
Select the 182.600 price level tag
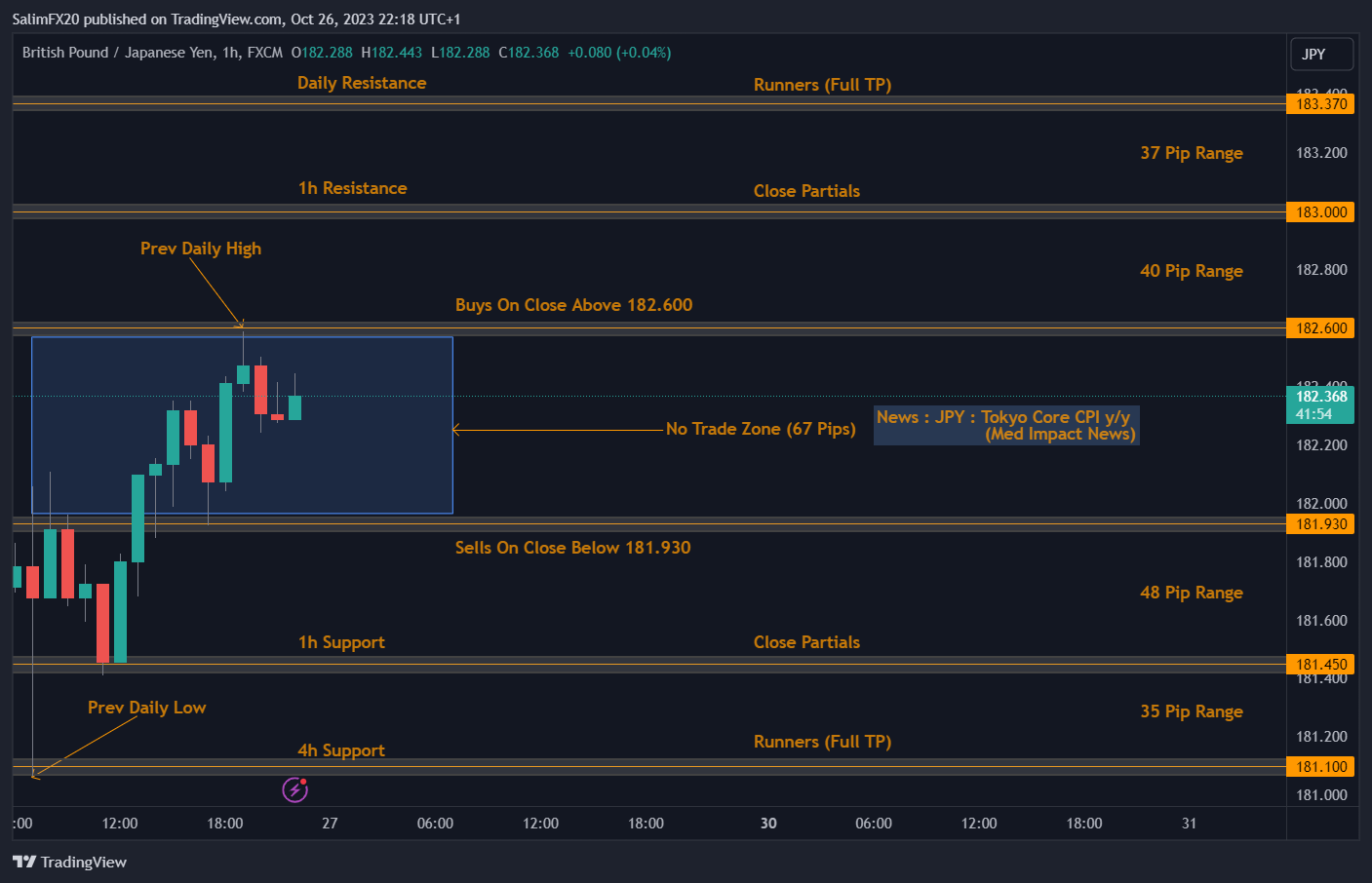point(1321,328)
